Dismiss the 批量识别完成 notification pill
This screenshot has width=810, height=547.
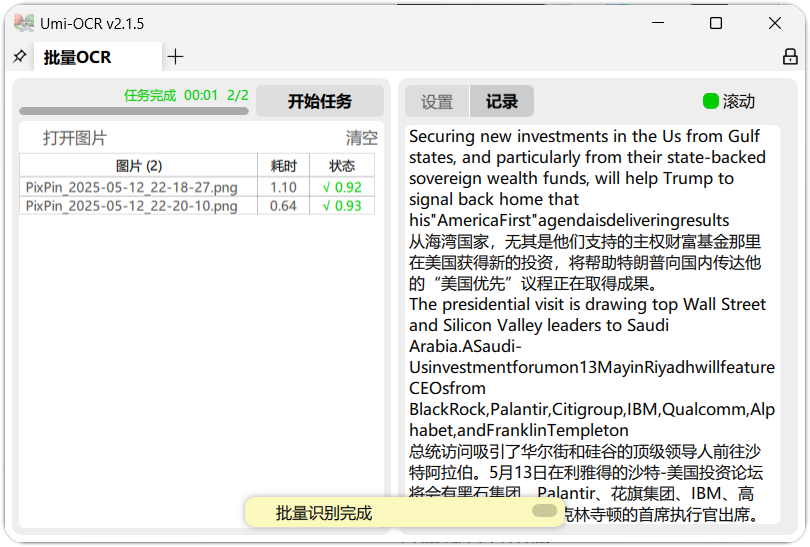tap(544, 511)
